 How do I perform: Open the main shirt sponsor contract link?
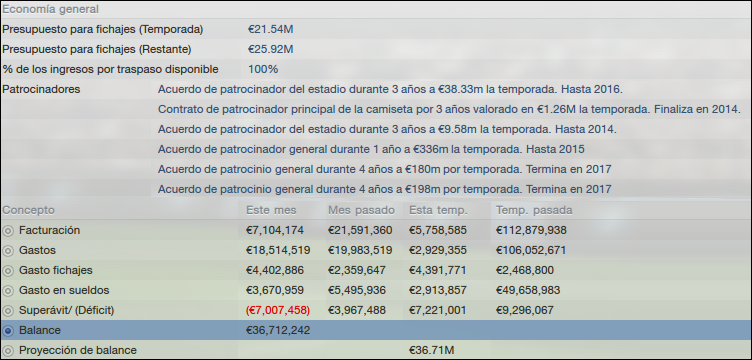pos(449,109)
